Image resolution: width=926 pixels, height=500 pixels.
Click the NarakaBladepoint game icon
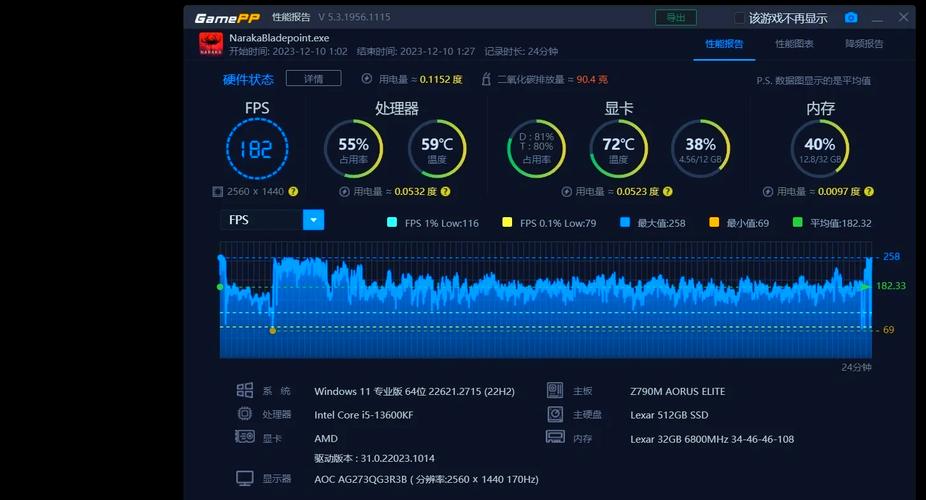[x=211, y=44]
